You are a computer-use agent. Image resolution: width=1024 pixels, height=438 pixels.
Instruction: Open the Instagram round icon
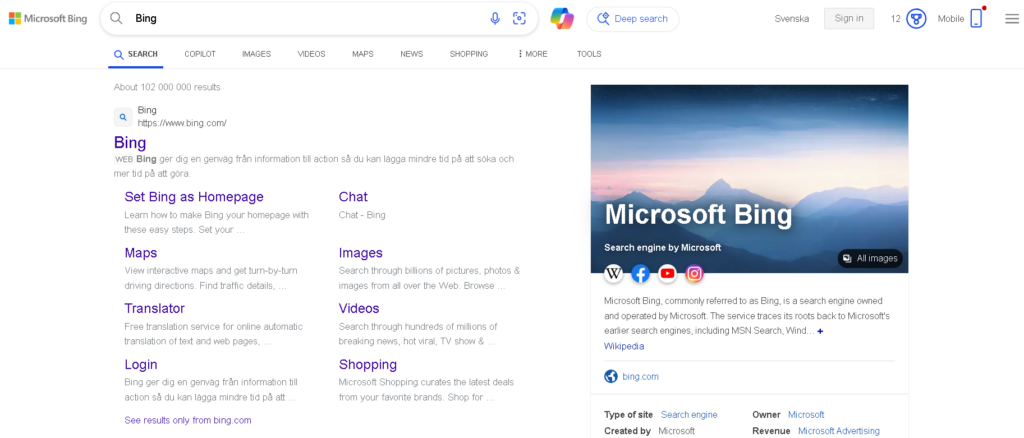(695, 274)
